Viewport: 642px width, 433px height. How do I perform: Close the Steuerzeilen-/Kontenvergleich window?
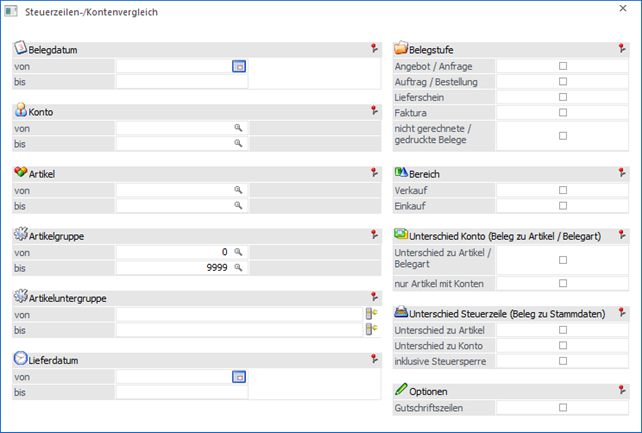coord(624,11)
